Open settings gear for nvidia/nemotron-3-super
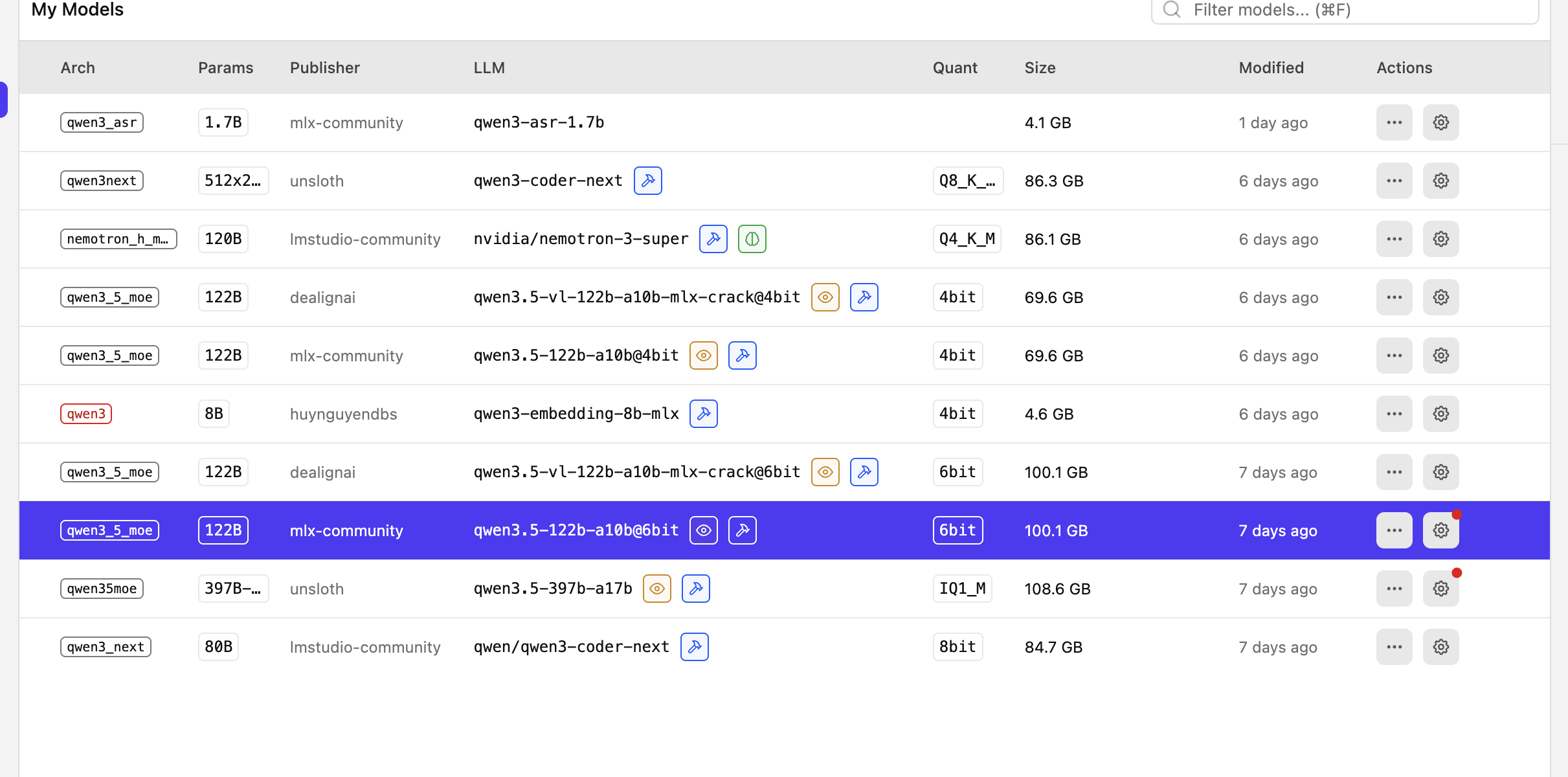Screen dimensions: 1568x777 tap(1440, 239)
